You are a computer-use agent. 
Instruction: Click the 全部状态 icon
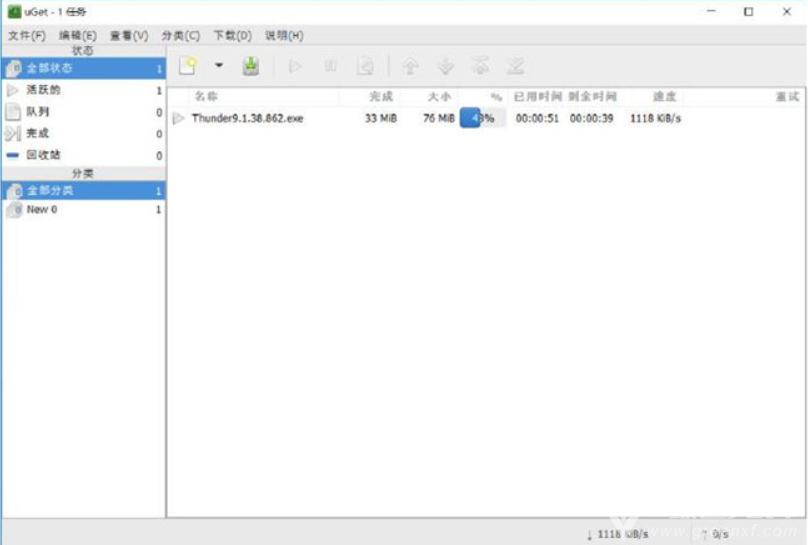[x=14, y=68]
